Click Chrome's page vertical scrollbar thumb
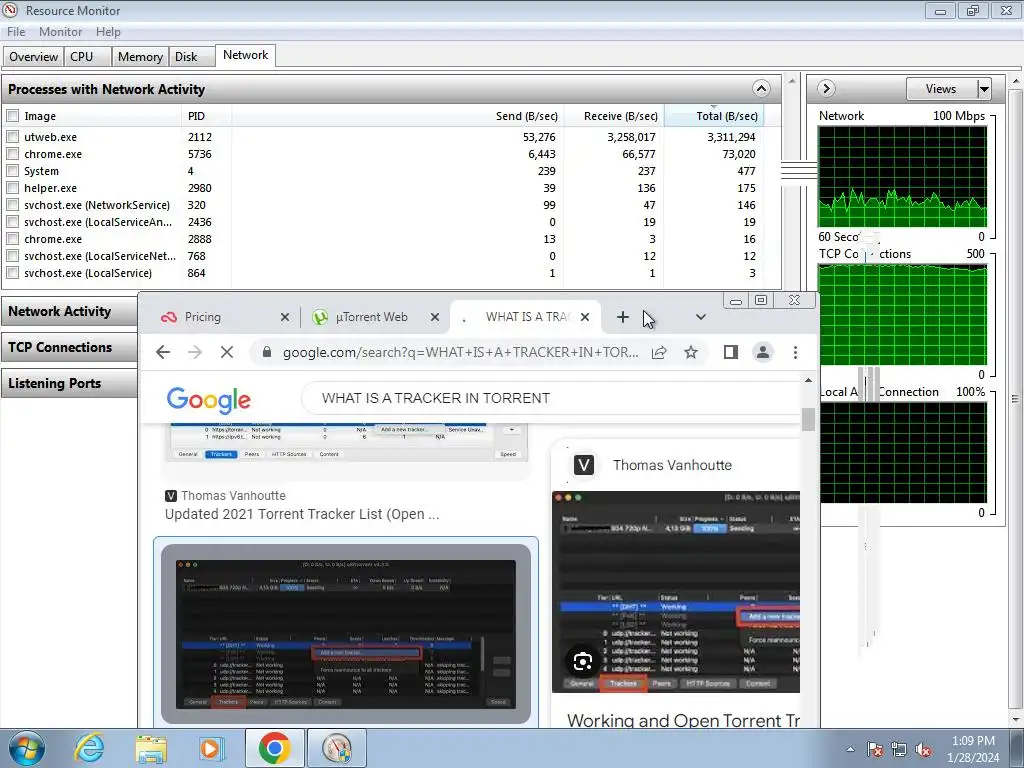This screenshot has height=768, width=1024. (808, 419)
